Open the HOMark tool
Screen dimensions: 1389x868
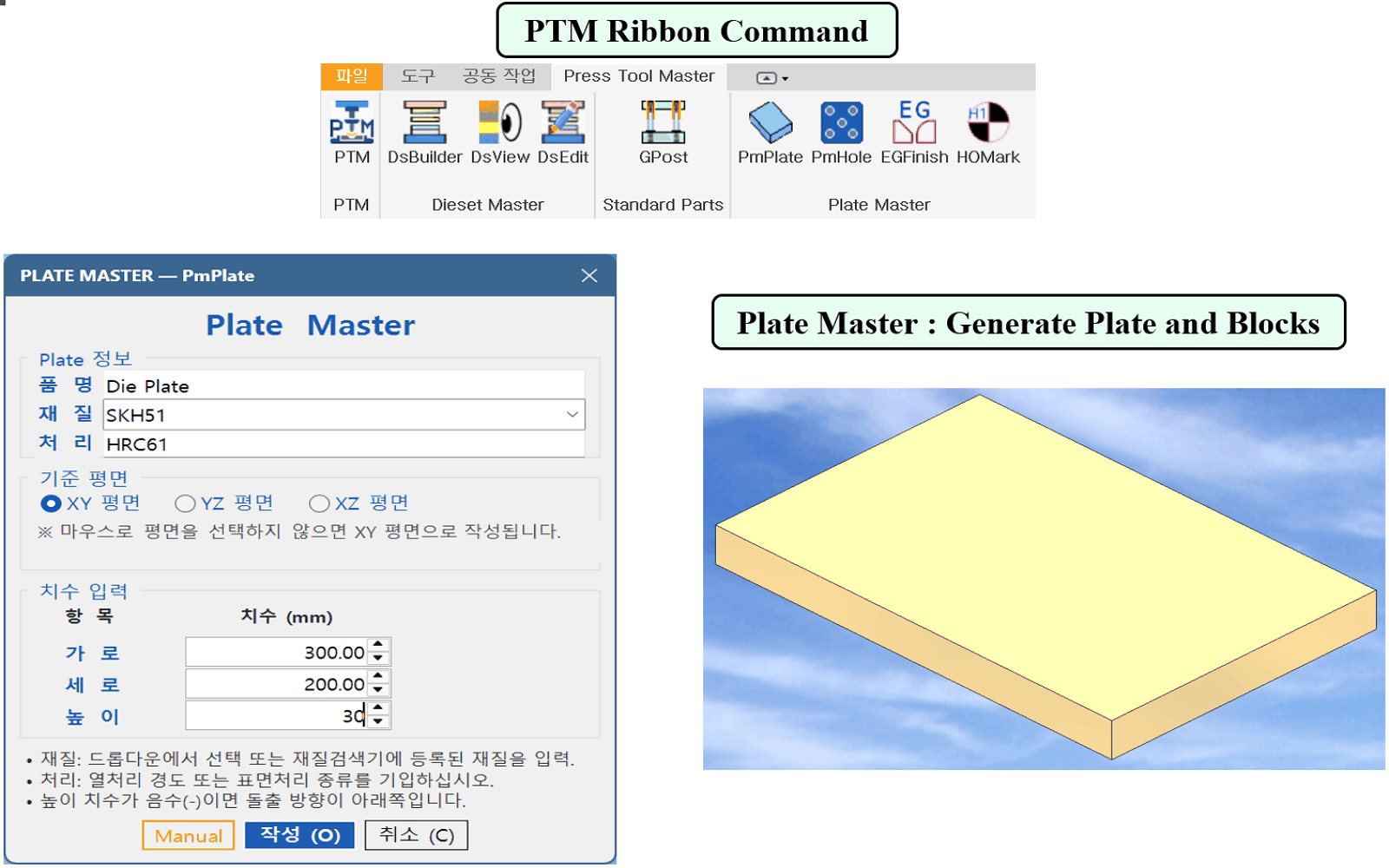[x=988, y=133]
